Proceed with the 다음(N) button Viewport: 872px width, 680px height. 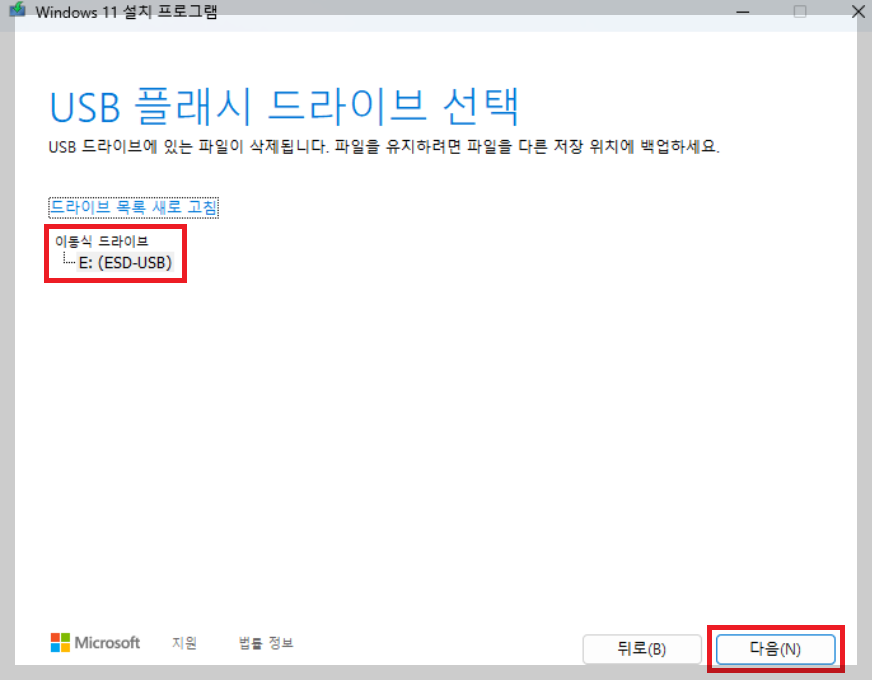pyautogui.click(x=775, y=649)
